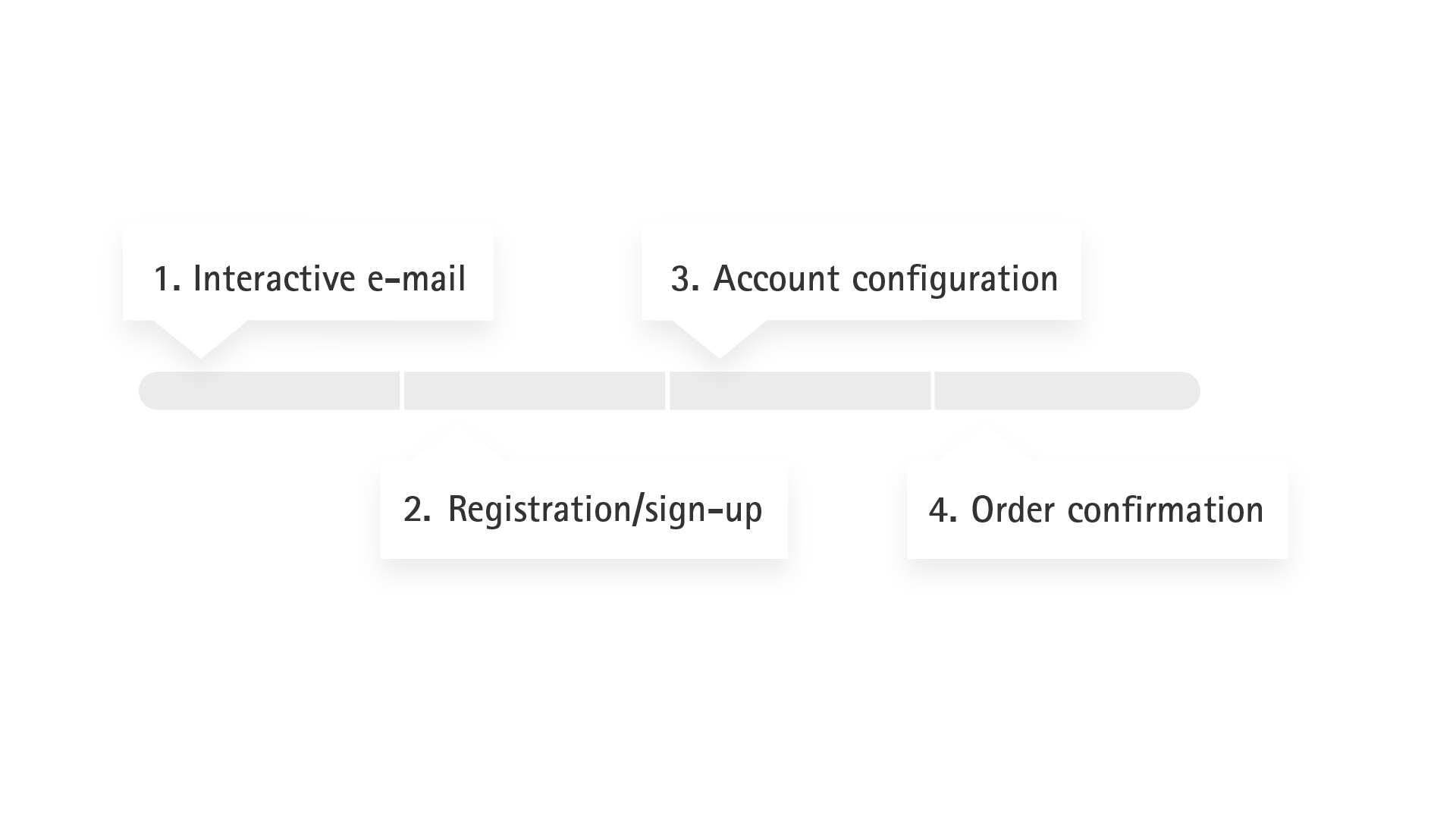Click the divider between first and second segments

pos(402,391)
